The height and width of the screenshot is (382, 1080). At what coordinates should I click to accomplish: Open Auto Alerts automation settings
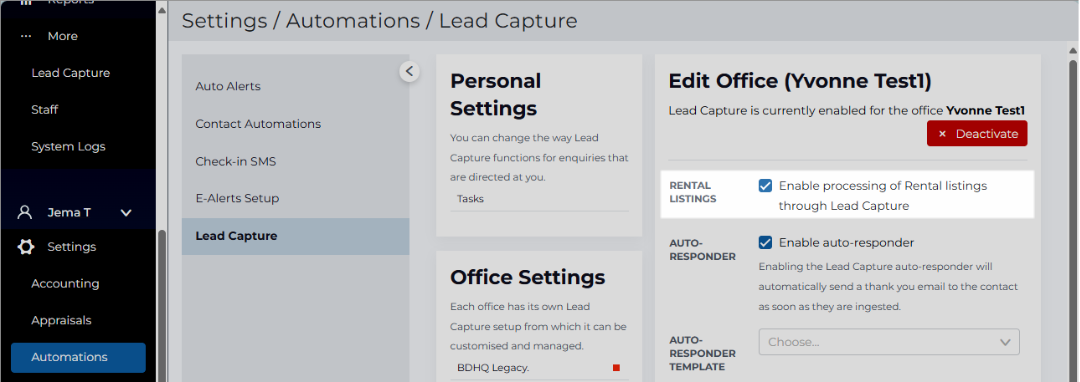click(x=228, y=87)
